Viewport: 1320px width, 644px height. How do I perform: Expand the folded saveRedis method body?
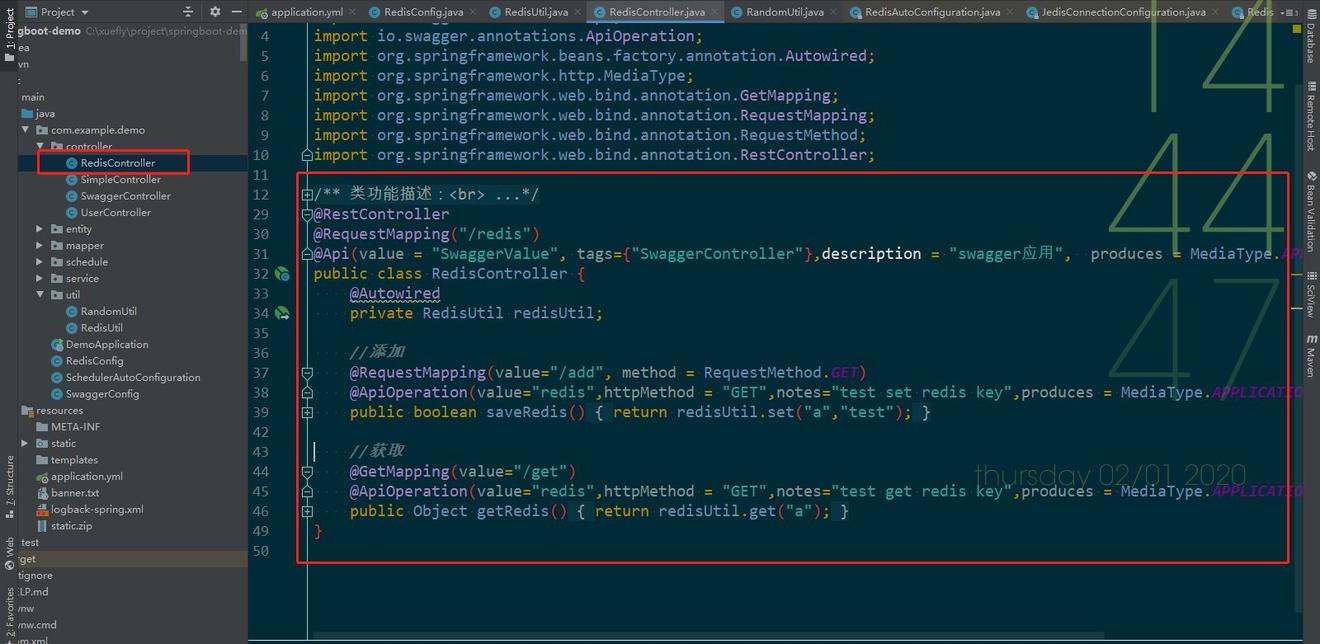pyautogui.click(x=307, y=412)
